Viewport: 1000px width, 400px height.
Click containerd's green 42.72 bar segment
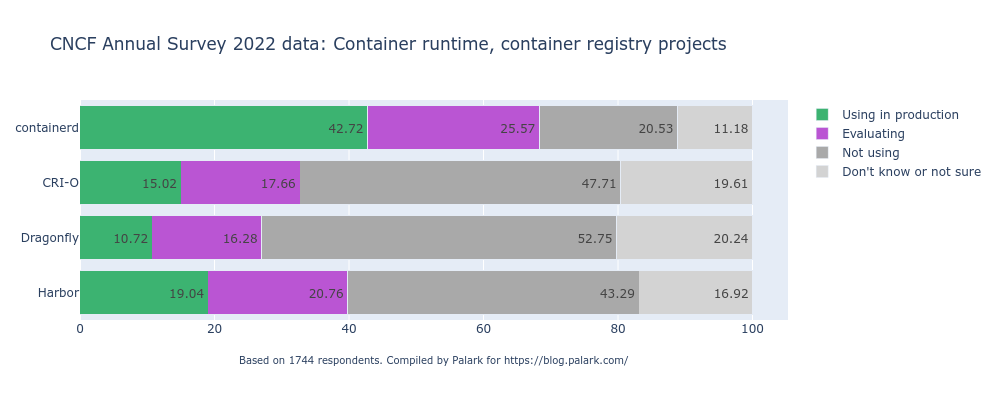(x=223, y=127)
